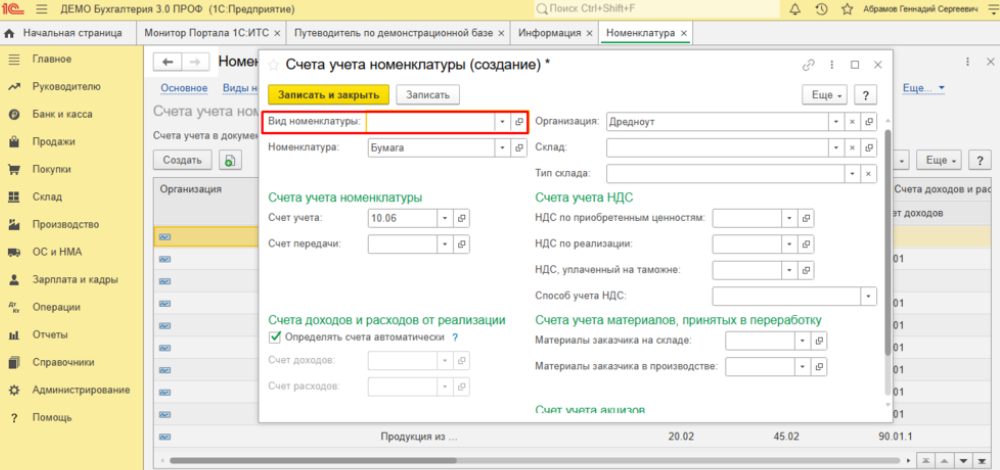Click the Записать button
Screen dimensions: 1000x470
pos(428,94)
